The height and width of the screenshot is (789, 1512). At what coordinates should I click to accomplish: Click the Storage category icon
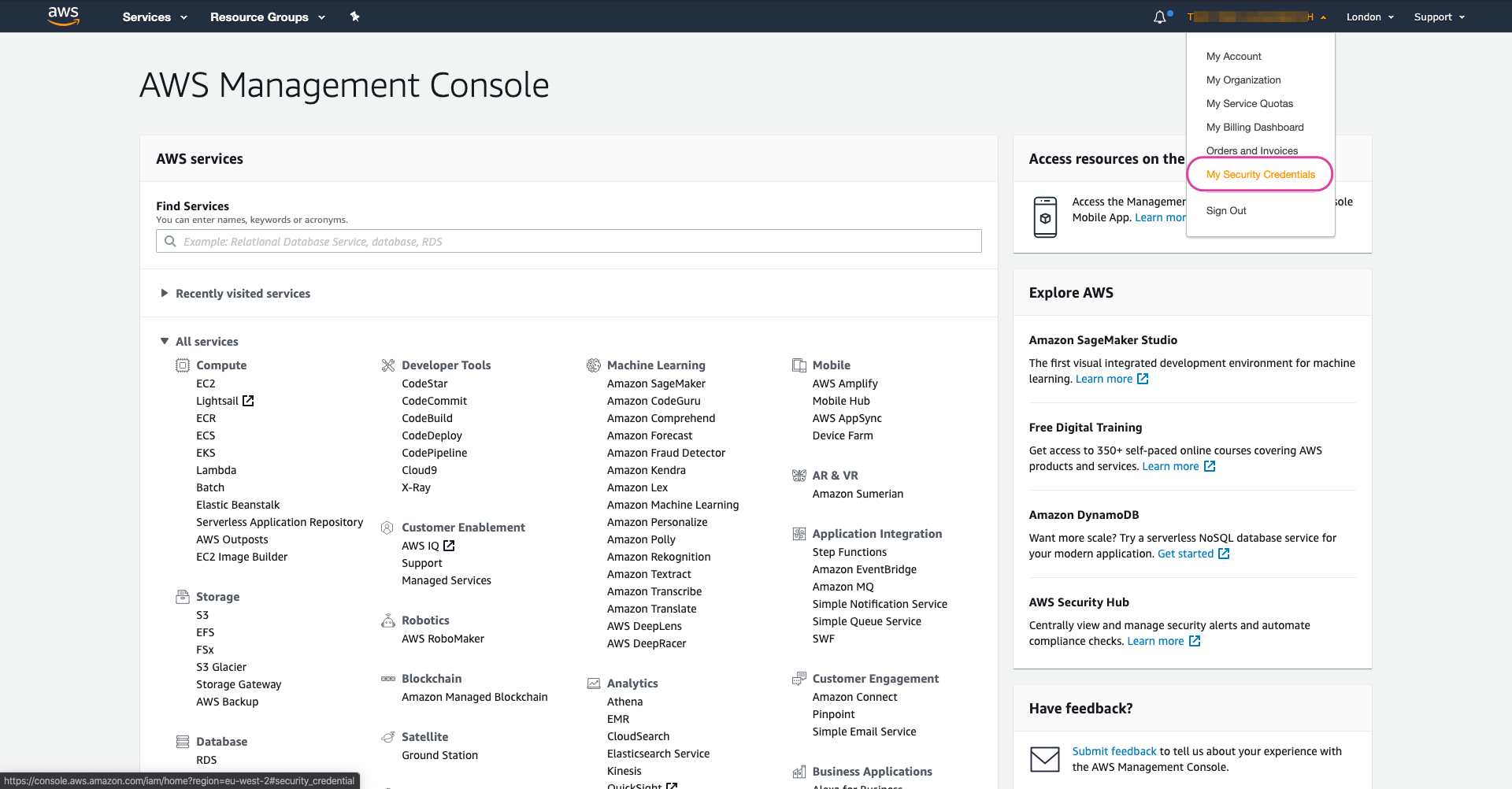coord(183,597)
